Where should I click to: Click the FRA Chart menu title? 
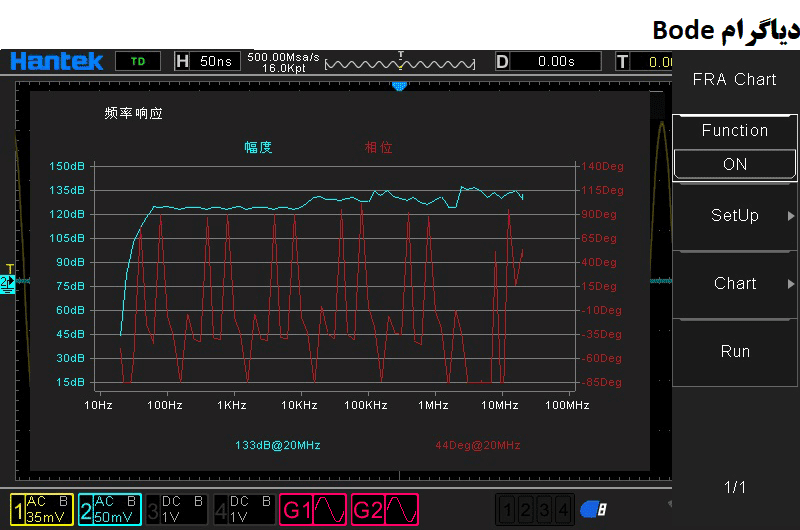click(x=735, y=80)
